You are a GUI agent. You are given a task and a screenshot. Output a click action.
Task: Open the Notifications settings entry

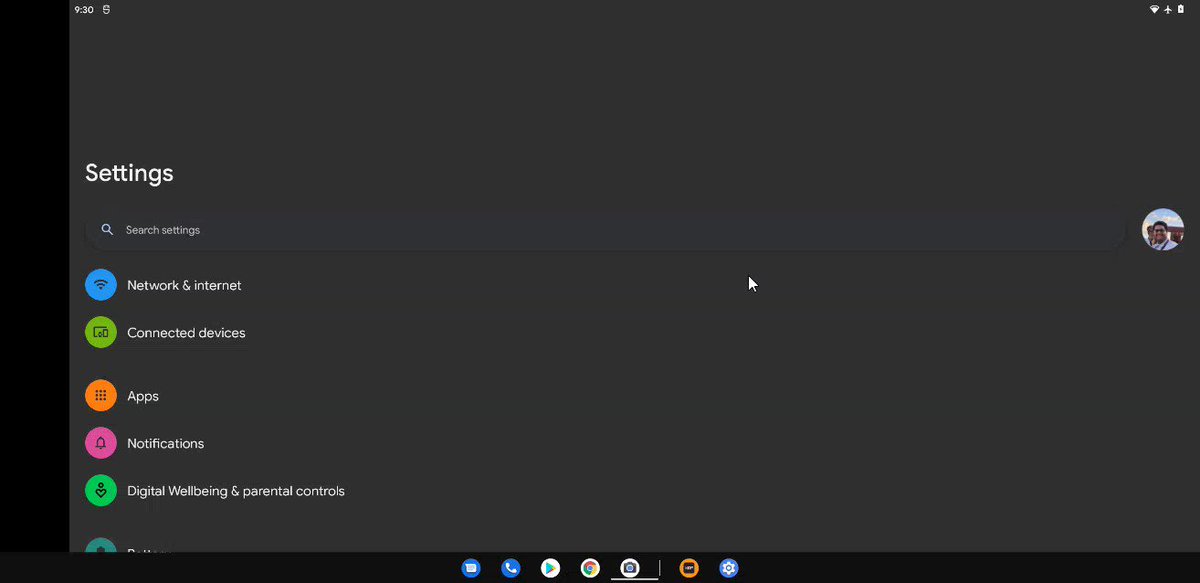[x=165, y=443]
